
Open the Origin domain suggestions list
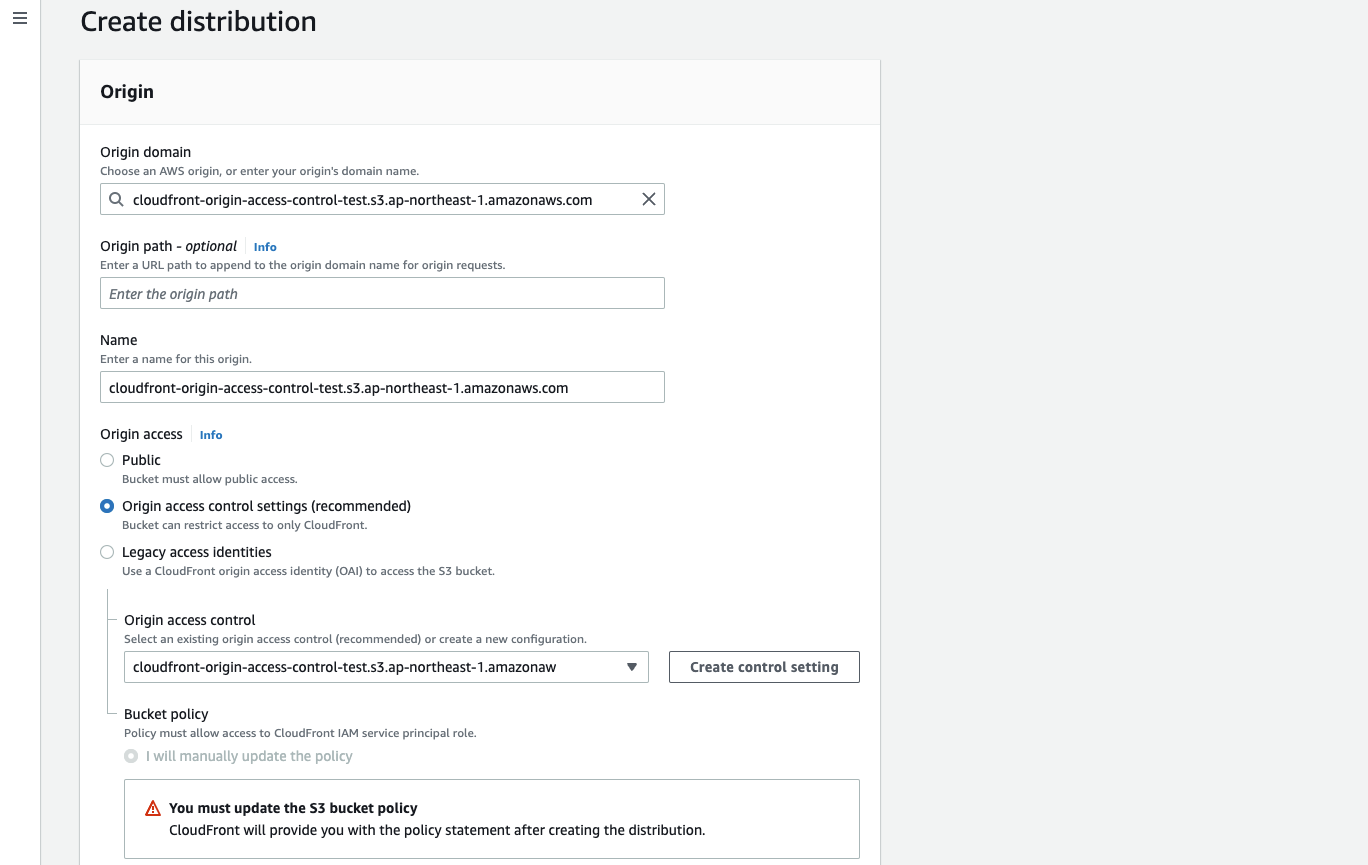tap(382, 199)
